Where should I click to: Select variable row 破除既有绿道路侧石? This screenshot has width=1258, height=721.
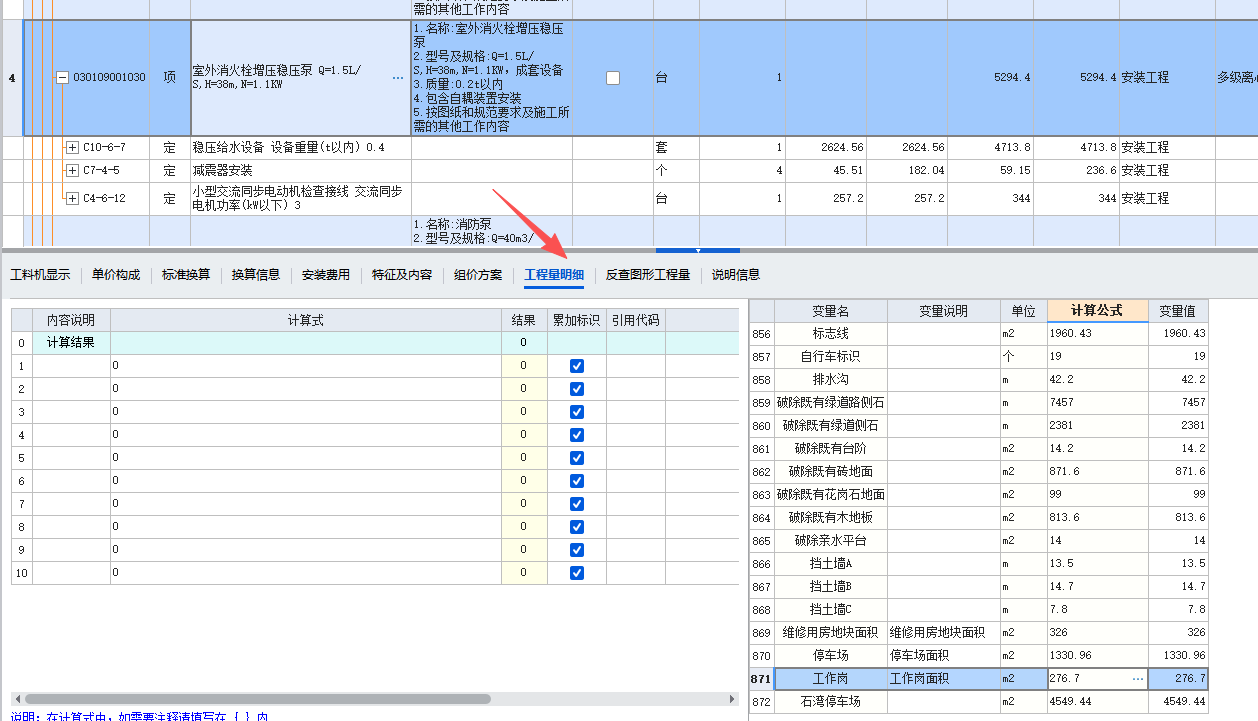(x=978, y=403)
